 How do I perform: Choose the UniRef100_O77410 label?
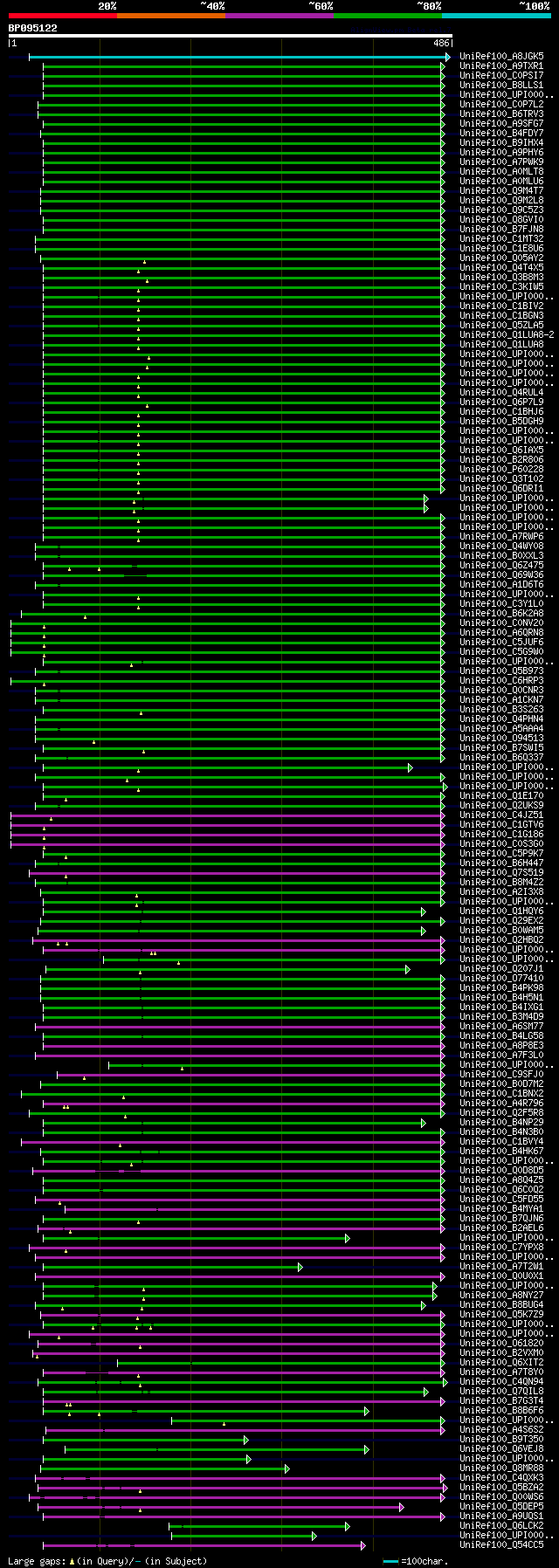(501, 979)
